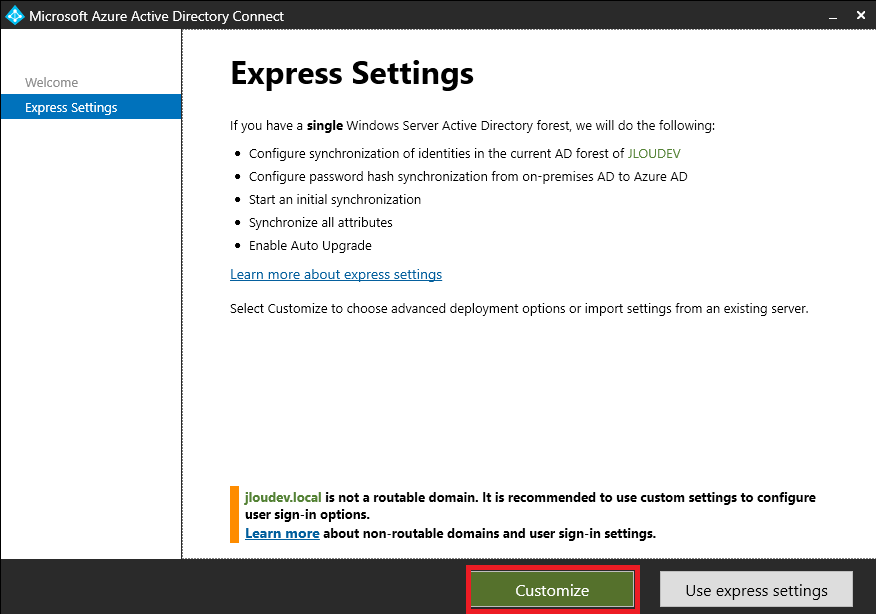
Task: Minimize the Azure AD Connect window
Action: click(833, 17)
